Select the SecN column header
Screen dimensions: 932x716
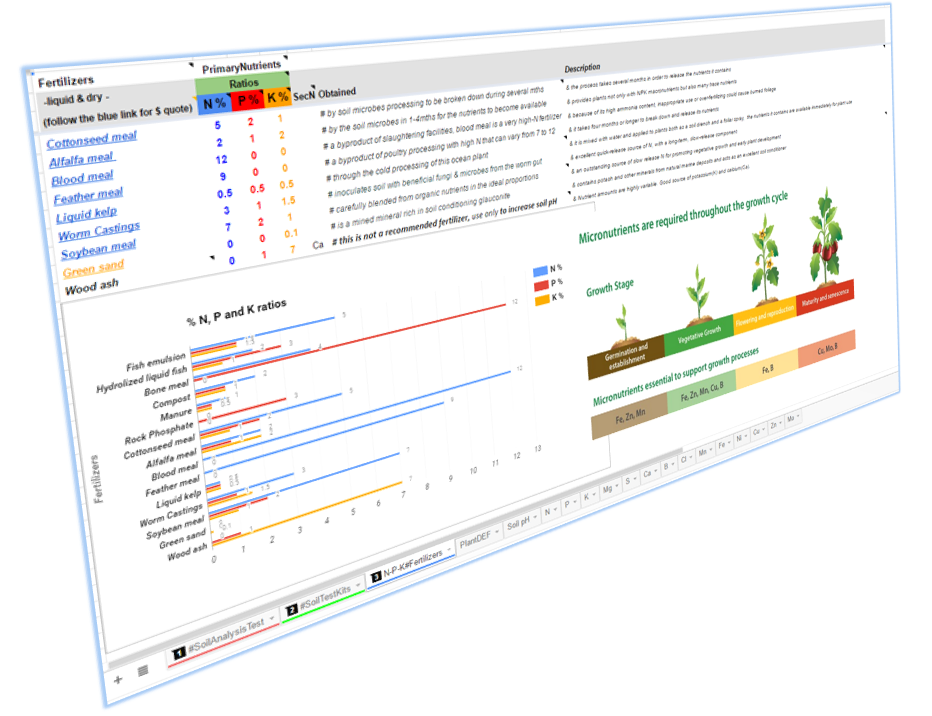tap(304, 95)
